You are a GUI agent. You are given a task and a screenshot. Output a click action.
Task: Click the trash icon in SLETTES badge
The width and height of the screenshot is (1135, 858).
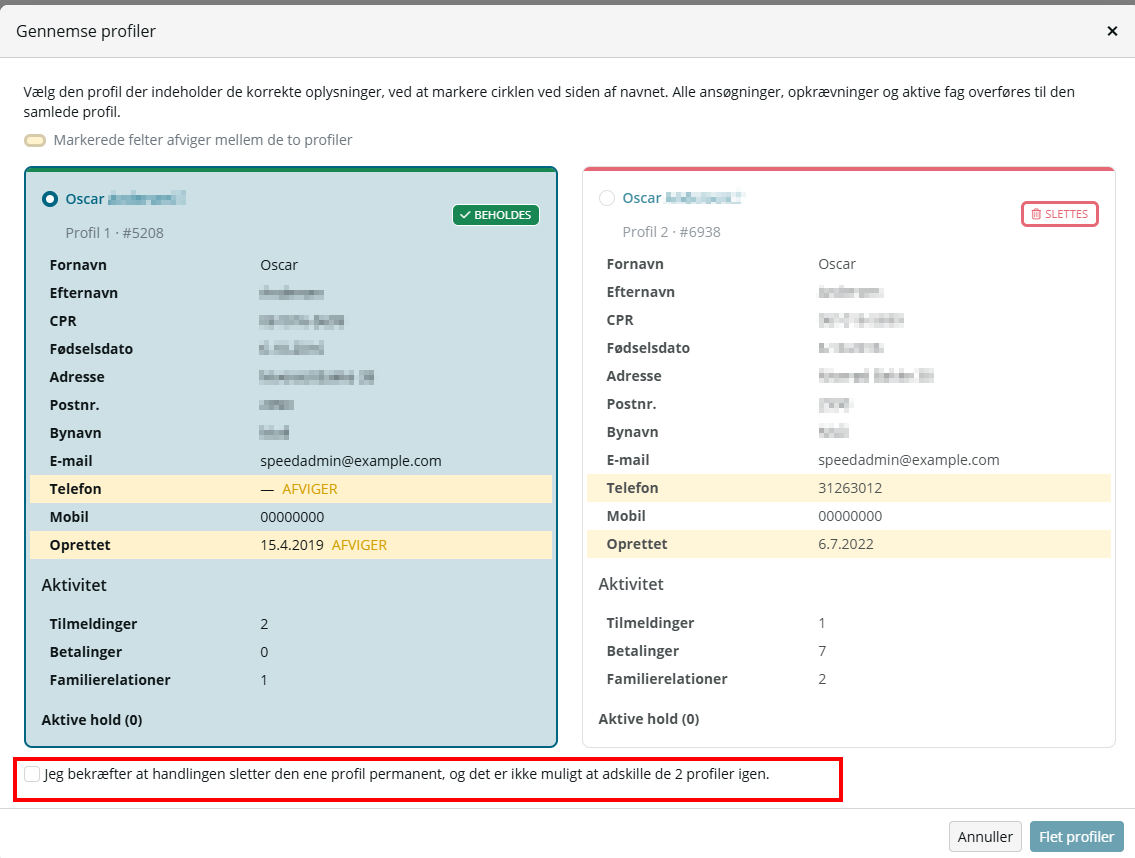pos(1036,214)
